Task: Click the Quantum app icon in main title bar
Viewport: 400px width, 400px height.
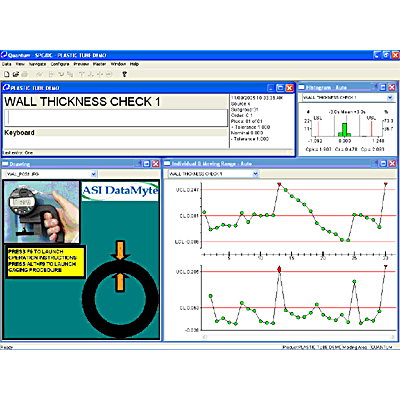Action: (x=4, y=55)
